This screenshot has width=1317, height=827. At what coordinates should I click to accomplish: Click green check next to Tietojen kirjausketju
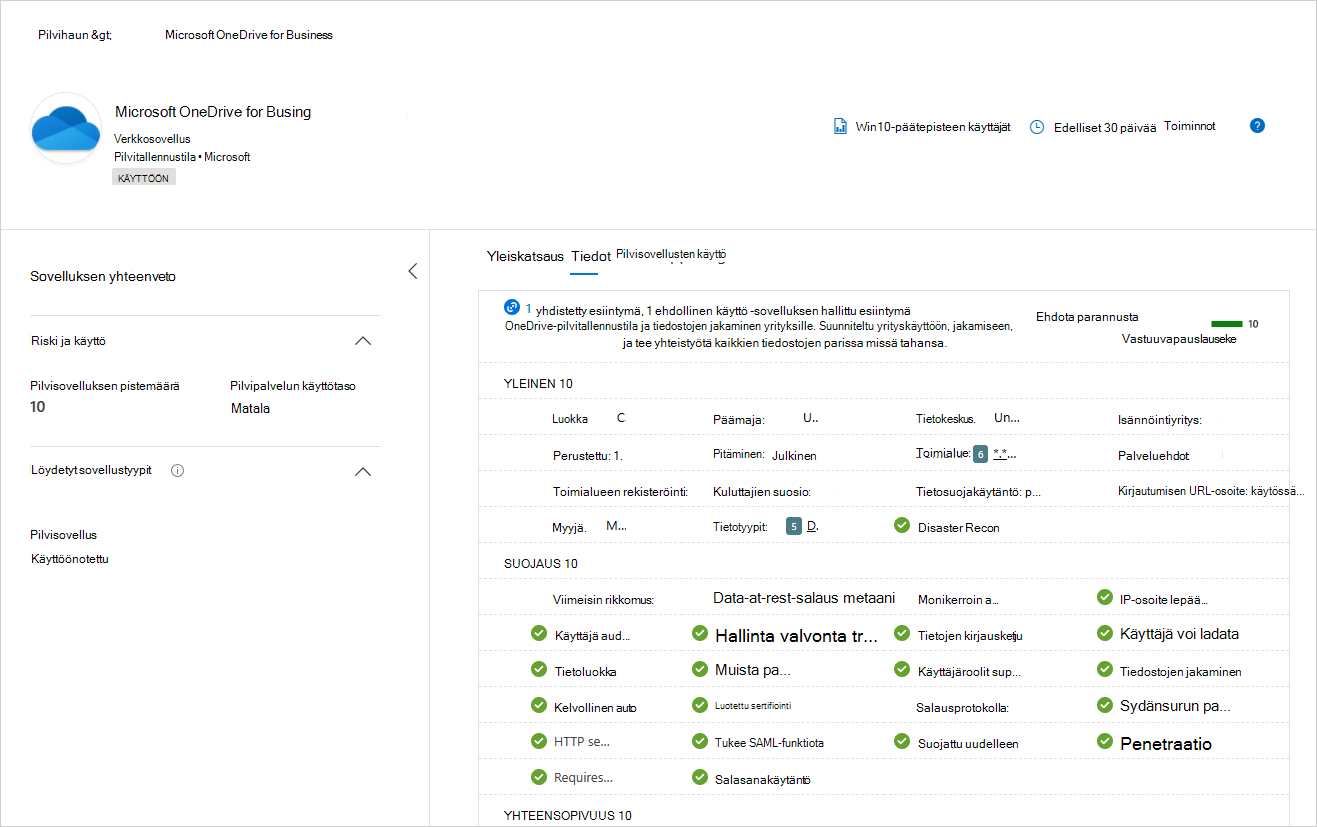click(x=901, y=633)
